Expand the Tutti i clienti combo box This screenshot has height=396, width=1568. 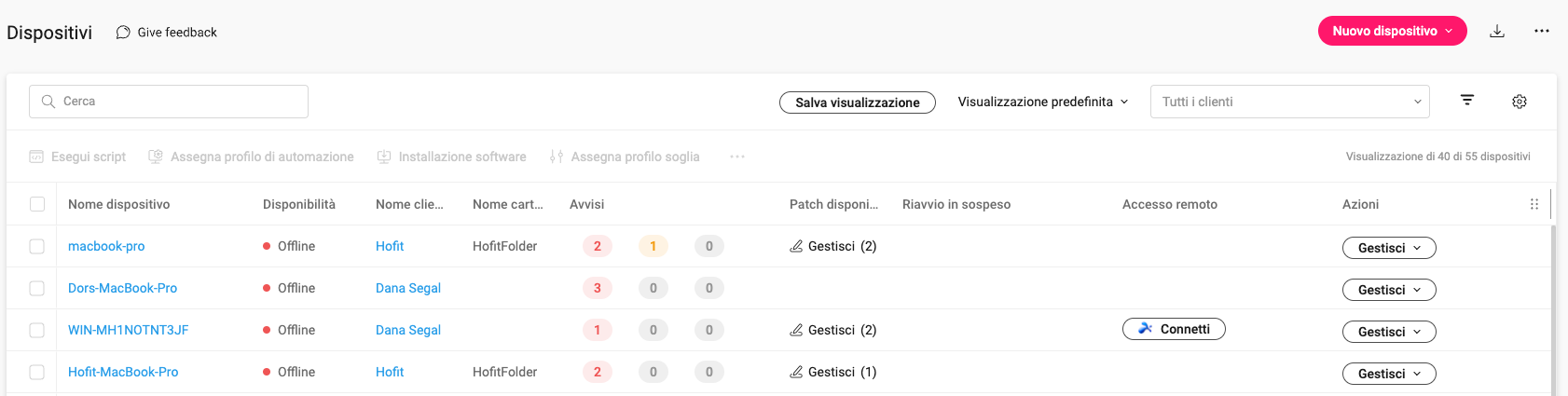[x=1290, y=102]
